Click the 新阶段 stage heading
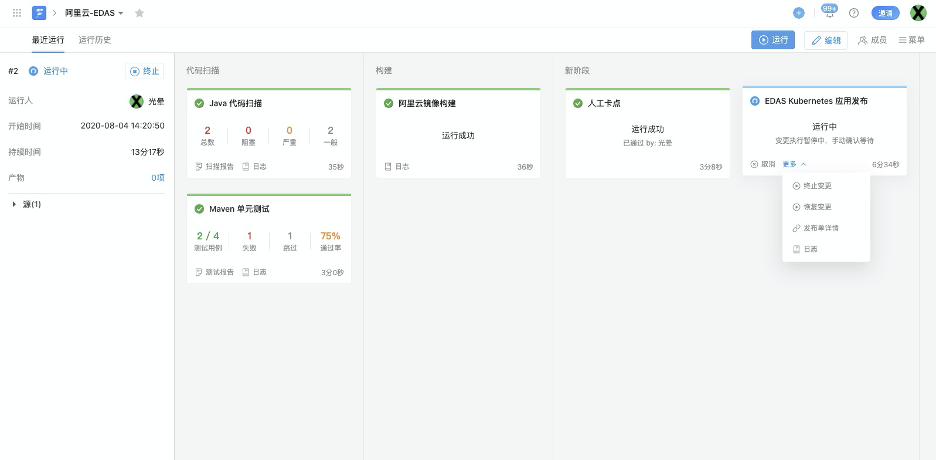The image size is (936, 460). coord(577,70)
